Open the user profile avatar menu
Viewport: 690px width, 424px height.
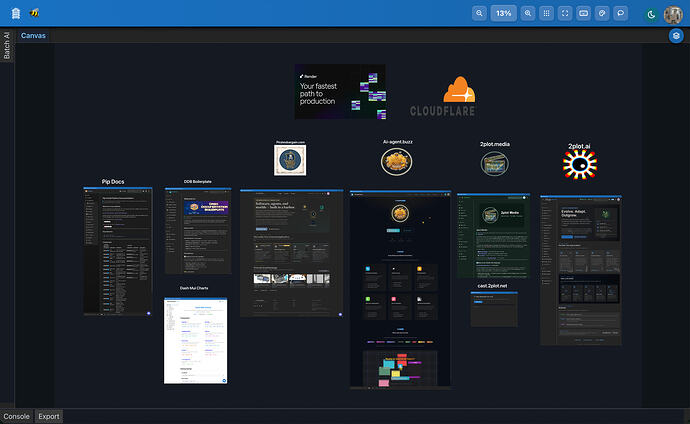[x=673, y=15]
